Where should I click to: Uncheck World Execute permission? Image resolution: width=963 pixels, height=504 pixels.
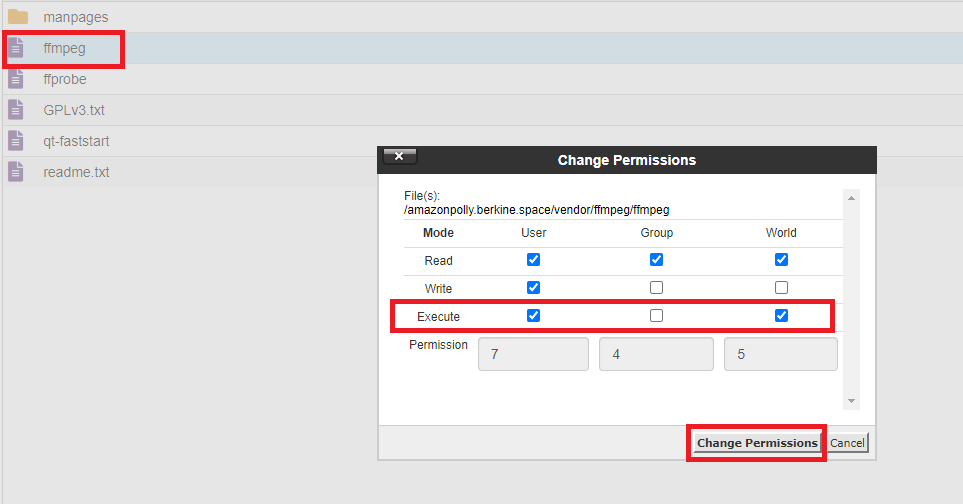point(781,316)
